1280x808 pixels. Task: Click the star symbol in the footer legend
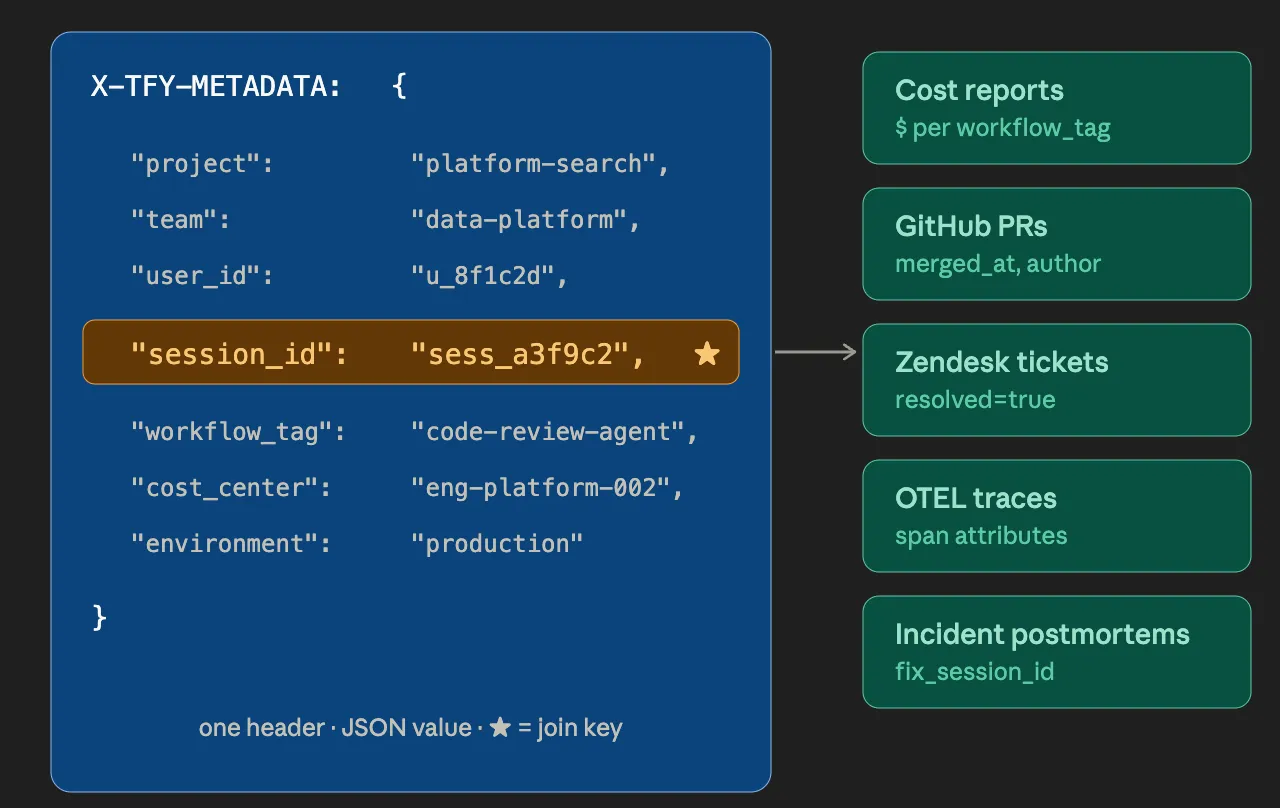tap(500, 727)
